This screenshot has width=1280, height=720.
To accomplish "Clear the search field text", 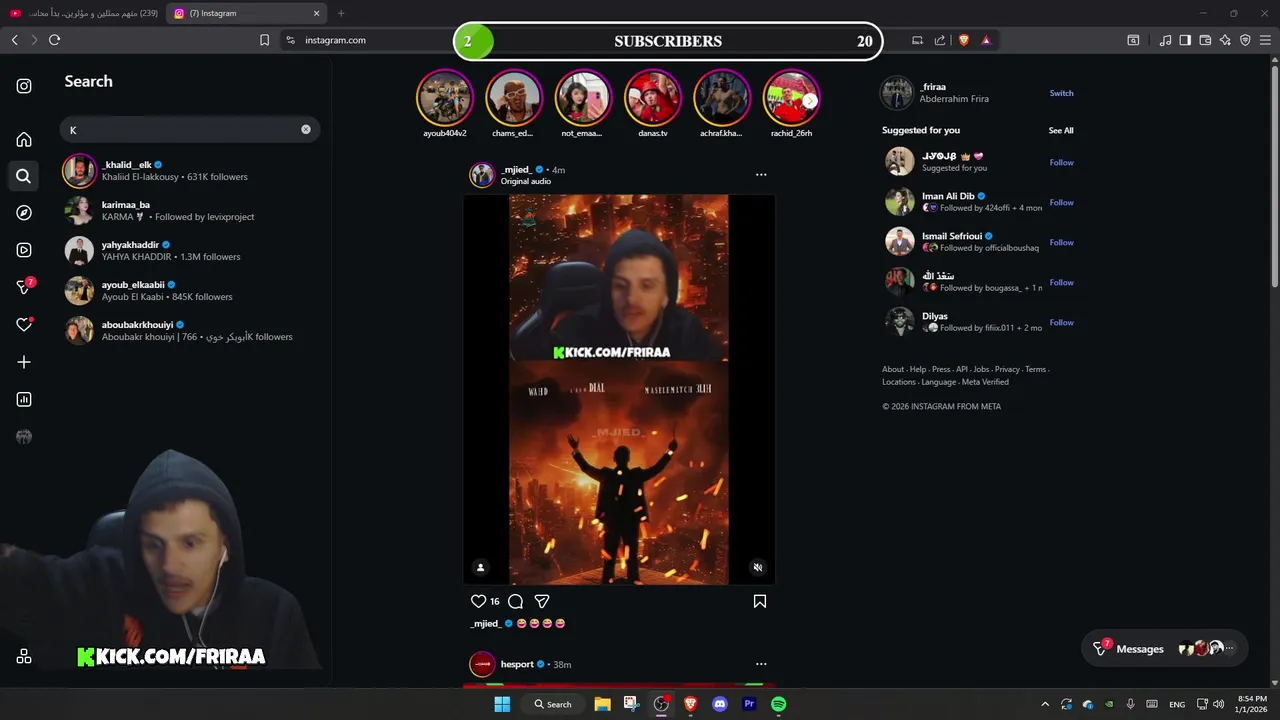I will pyautogui.click(x=306, y=129).
